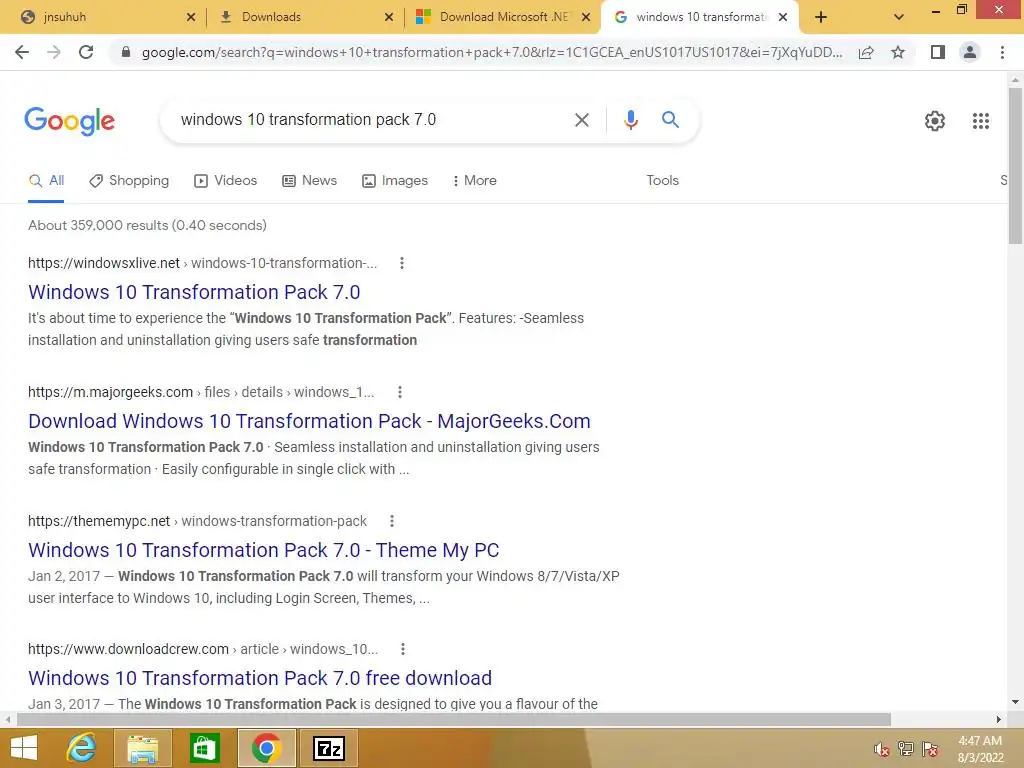Open the Google apps grid

tap(980, 121)
